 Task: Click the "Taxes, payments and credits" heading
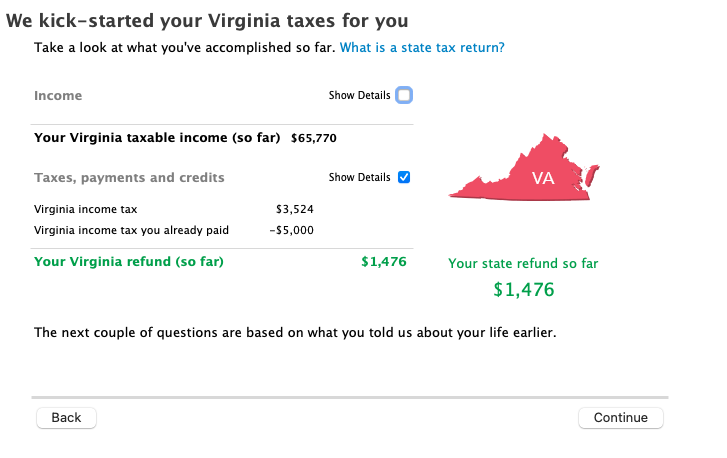(x=129, y=178)
